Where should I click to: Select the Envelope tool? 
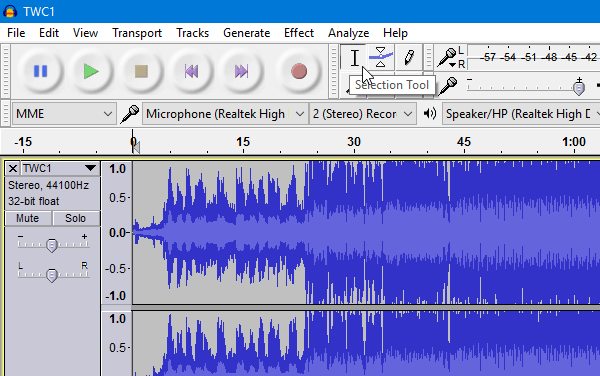(x=381, y=57)
